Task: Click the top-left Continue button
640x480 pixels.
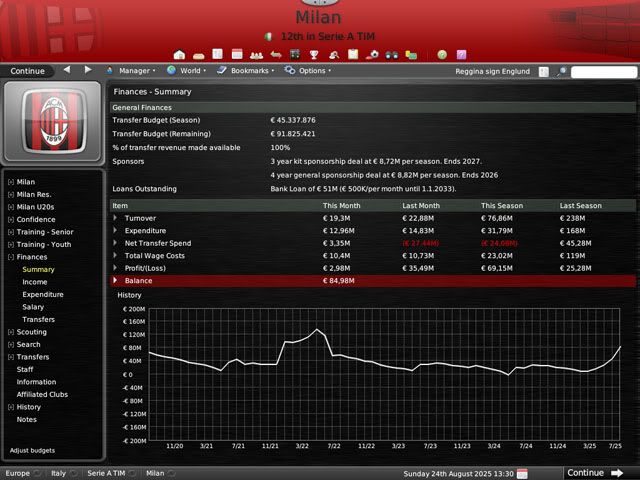Action: (27, 71)
